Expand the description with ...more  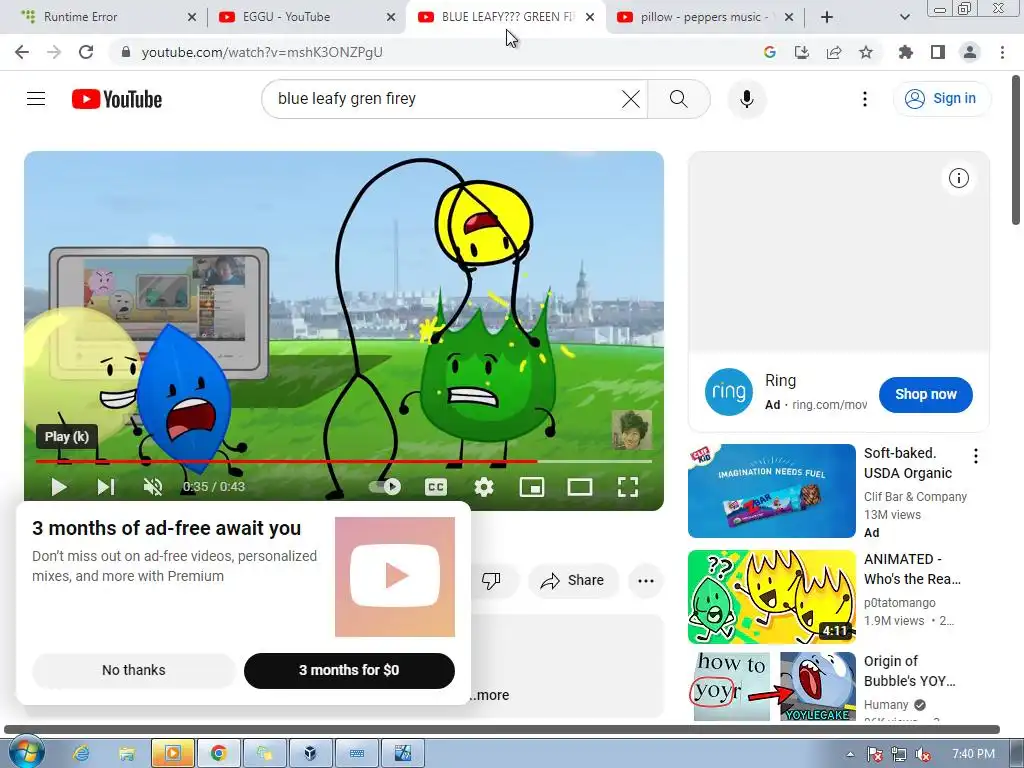pos(489,695)
